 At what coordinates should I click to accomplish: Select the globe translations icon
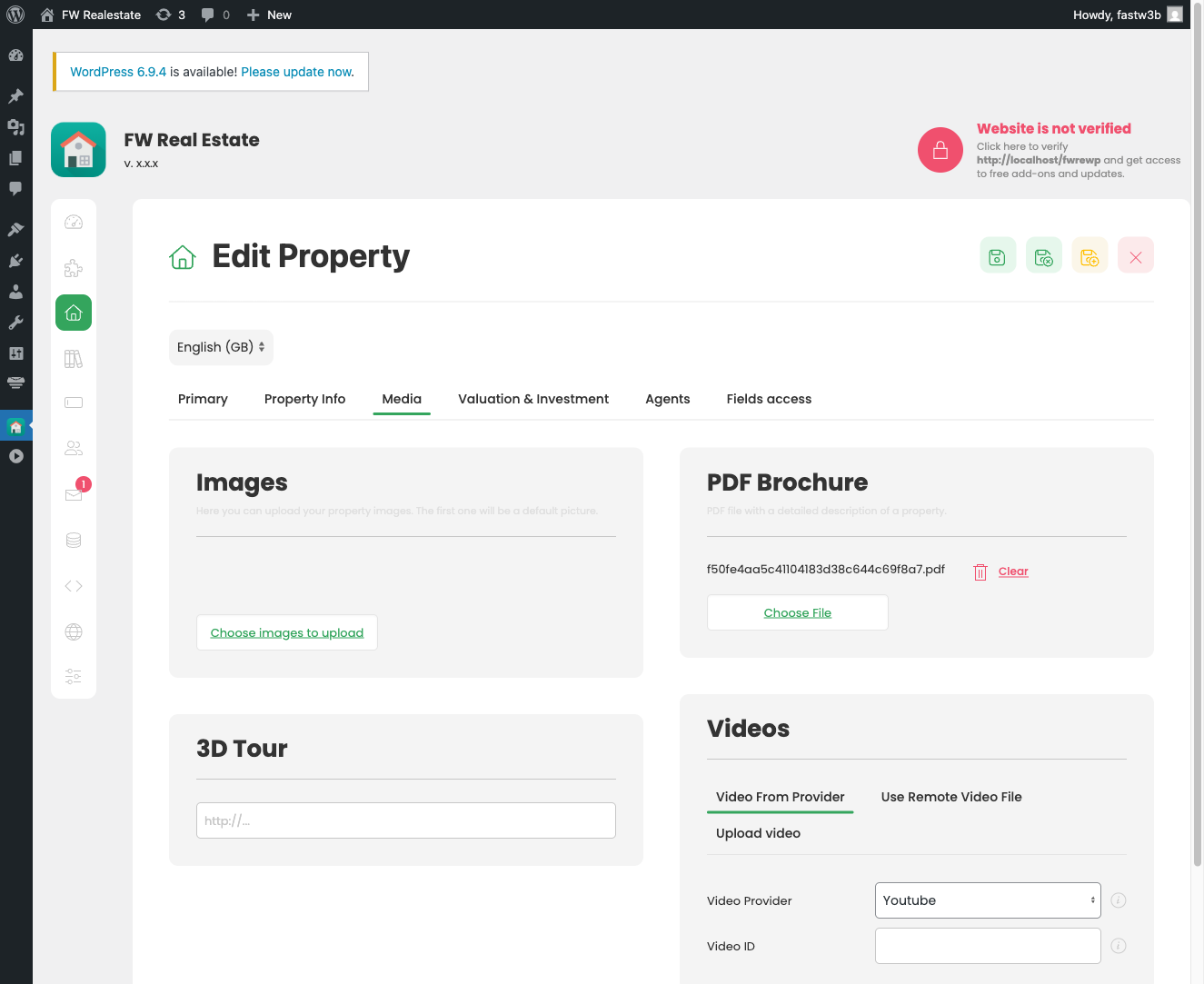pos(73,631)
